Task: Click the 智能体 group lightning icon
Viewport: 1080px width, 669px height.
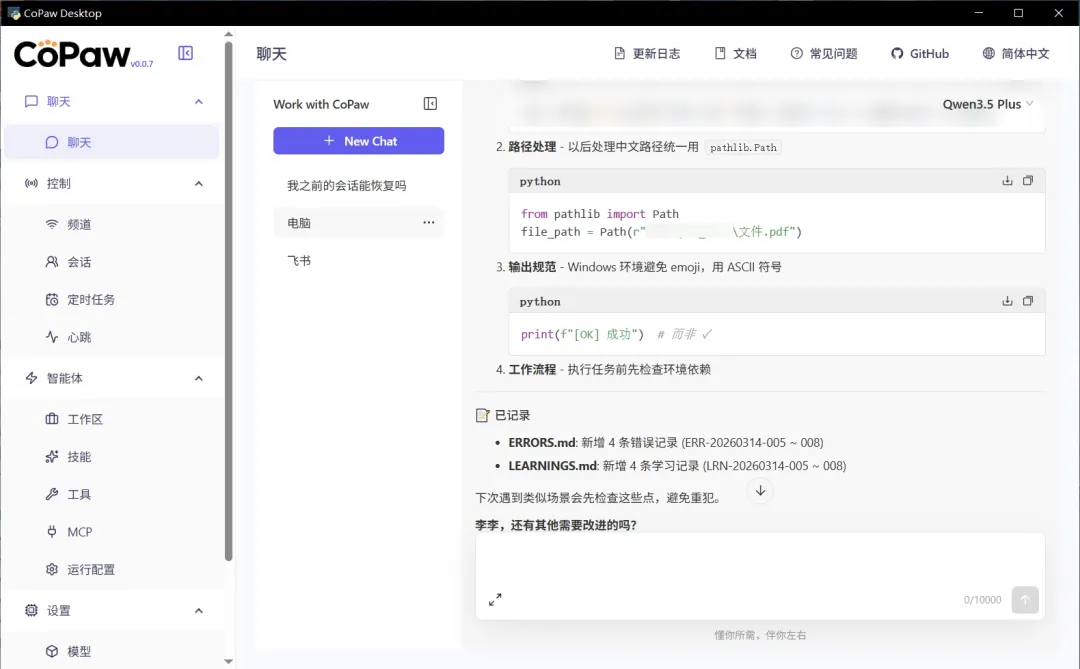Action: tap(31, 378)
